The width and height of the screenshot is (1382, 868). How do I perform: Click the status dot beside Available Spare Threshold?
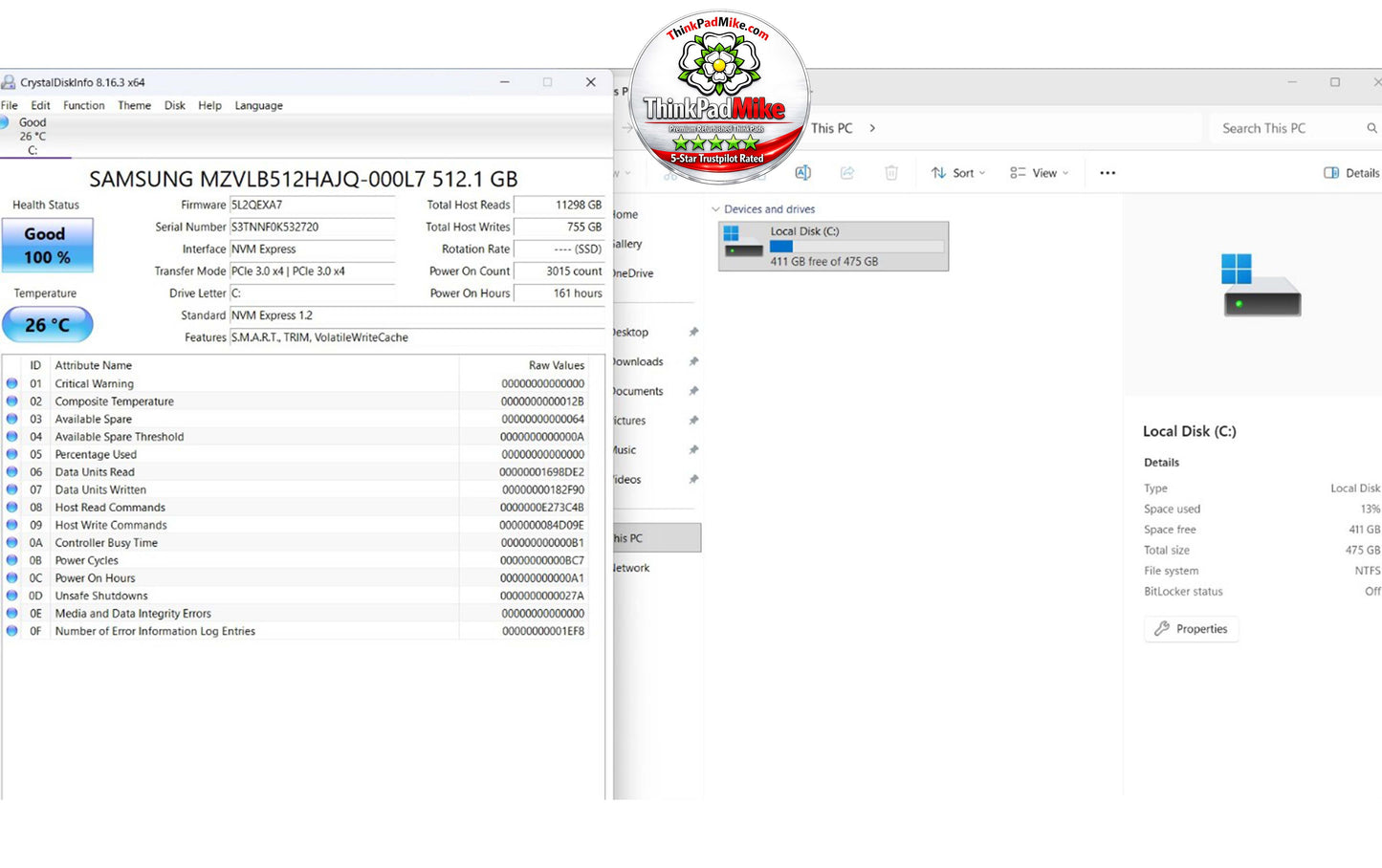[11, 437]
